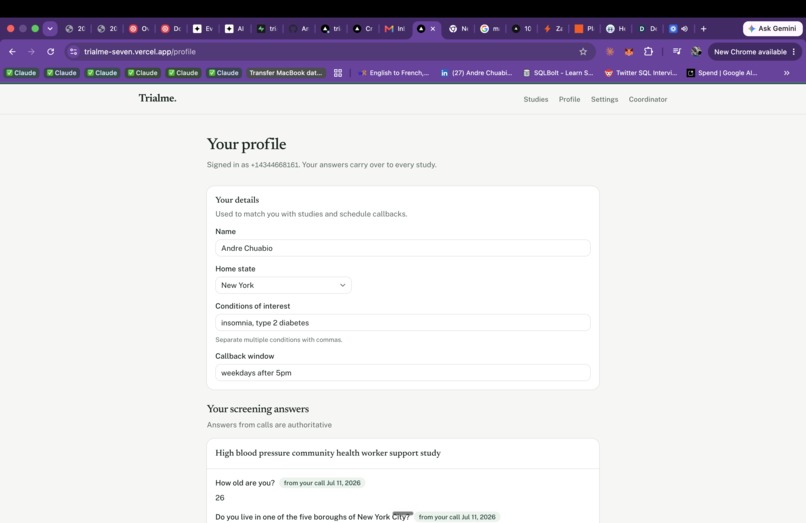Click the Trialme. logo
Viewport: 806px width, 523px height.
(x=157, y=98)
